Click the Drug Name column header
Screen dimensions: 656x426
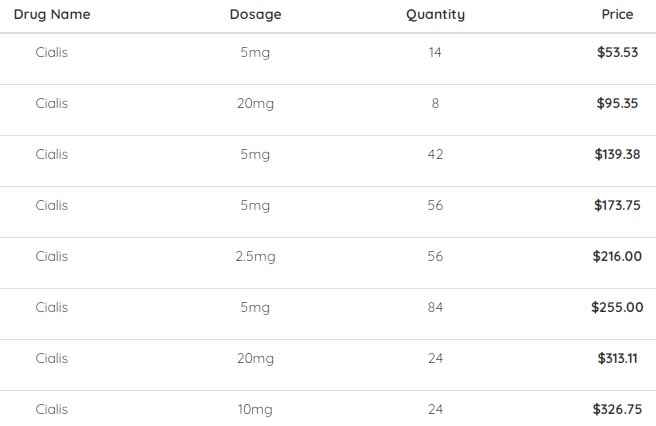(52, 15)
